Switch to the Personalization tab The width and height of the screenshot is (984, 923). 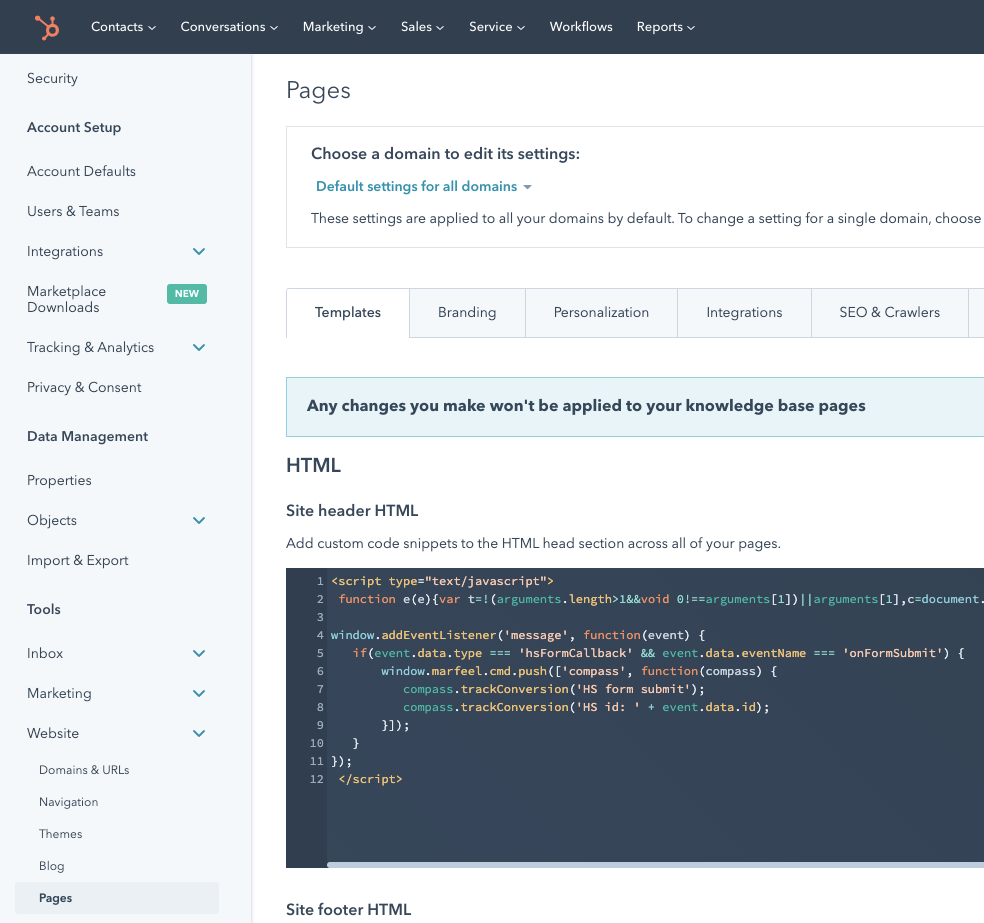coord(601,312)
